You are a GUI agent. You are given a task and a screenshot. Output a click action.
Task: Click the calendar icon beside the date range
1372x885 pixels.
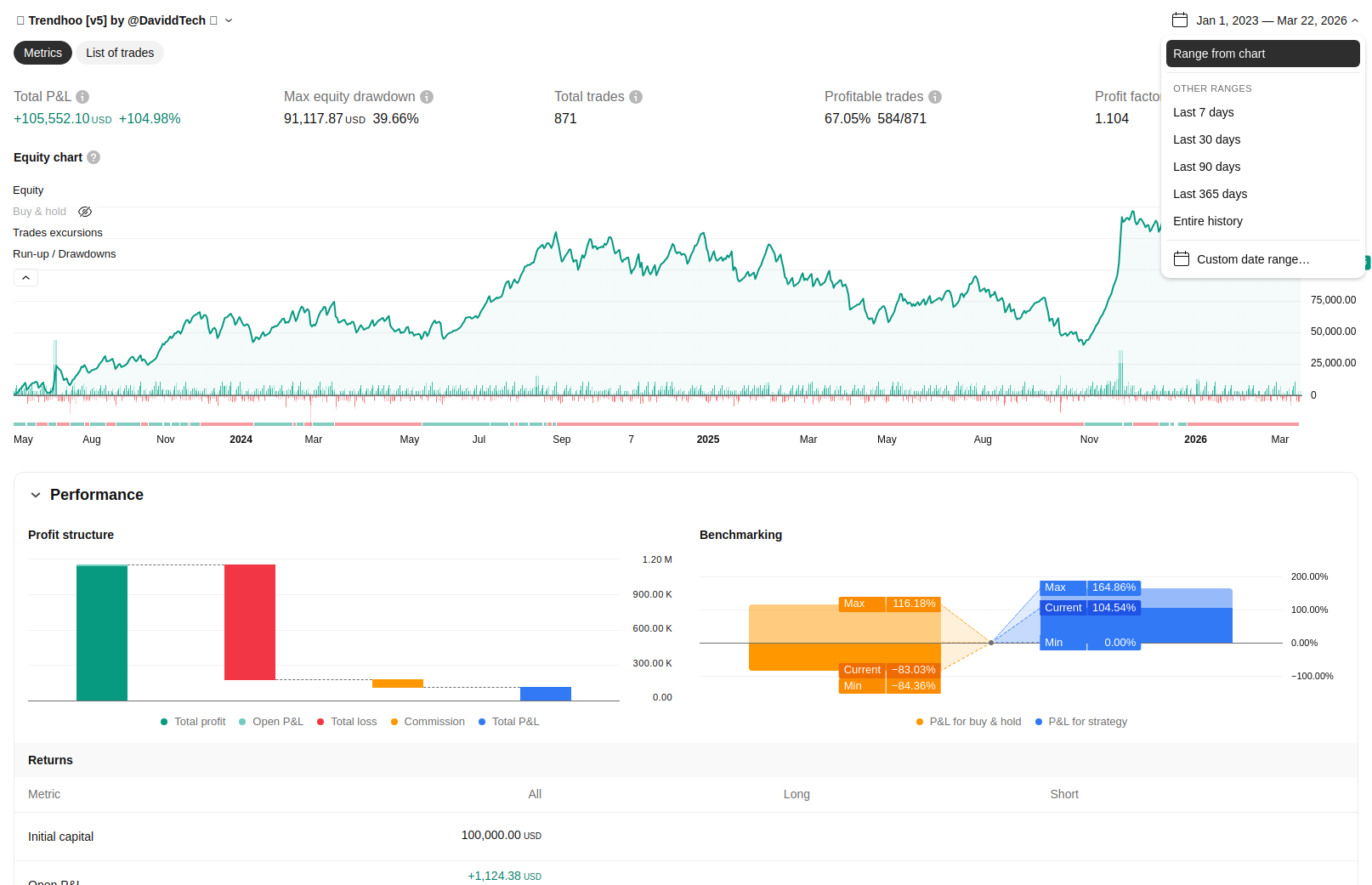[x=1179, y=20]
